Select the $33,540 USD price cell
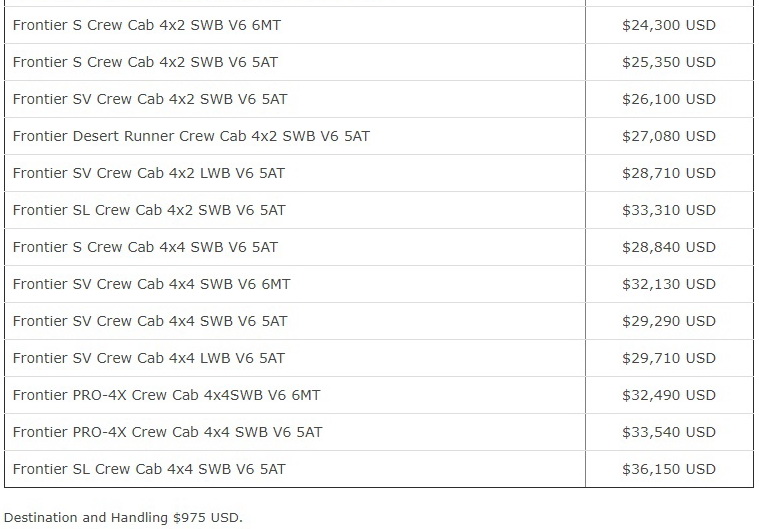This screenshot has height=529, width=759. click(668, 432)
